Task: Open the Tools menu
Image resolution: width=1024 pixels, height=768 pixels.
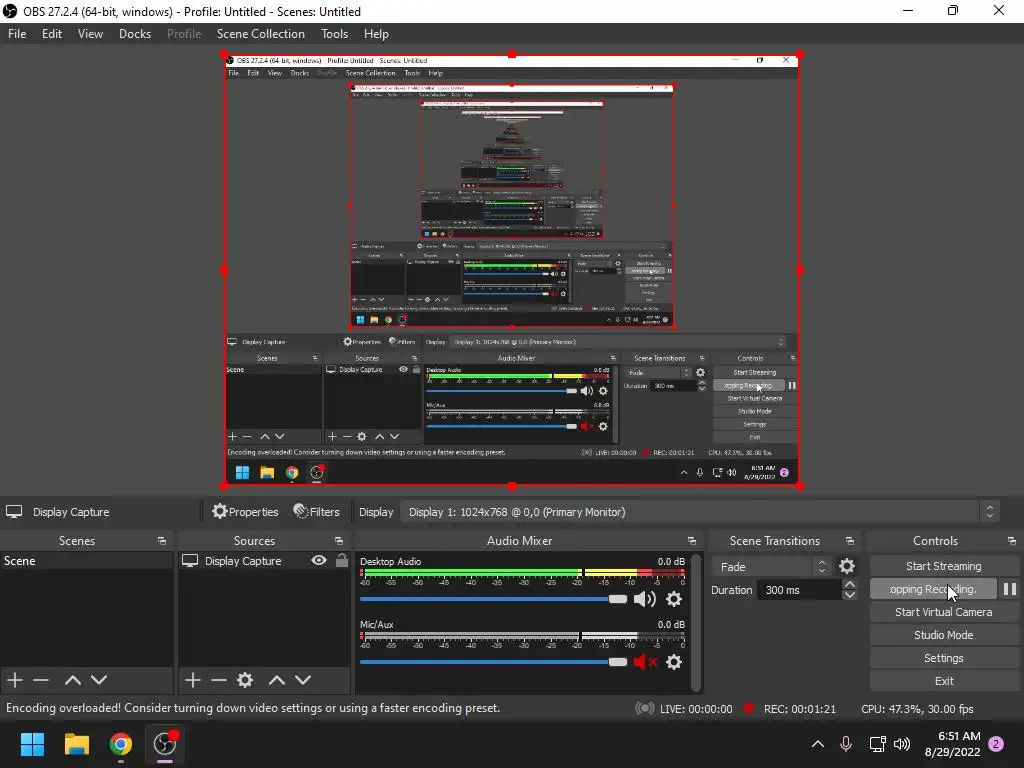Action: (x=334, y=34)
